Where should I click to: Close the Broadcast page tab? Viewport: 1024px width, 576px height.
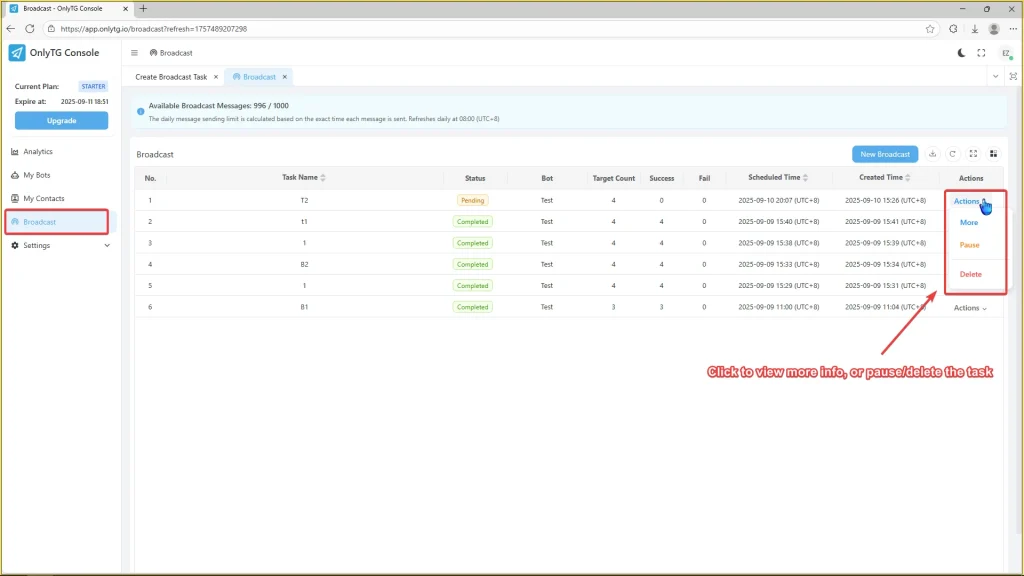tap(285, 77)
